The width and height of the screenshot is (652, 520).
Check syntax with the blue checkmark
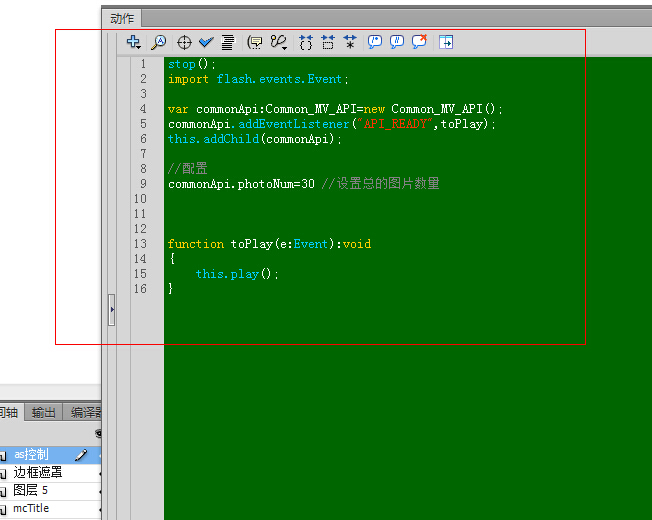206,42
